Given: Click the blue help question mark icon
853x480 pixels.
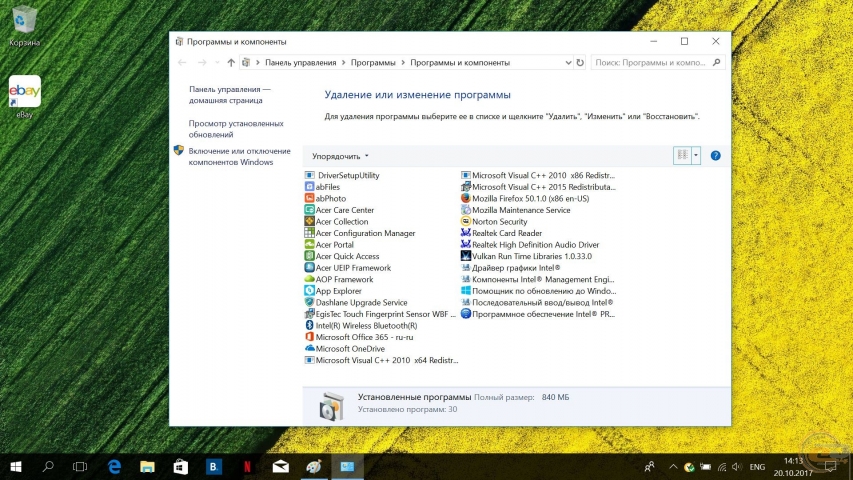Looking at the screenshot, I should pyautogui.click(x=715, y=156).
